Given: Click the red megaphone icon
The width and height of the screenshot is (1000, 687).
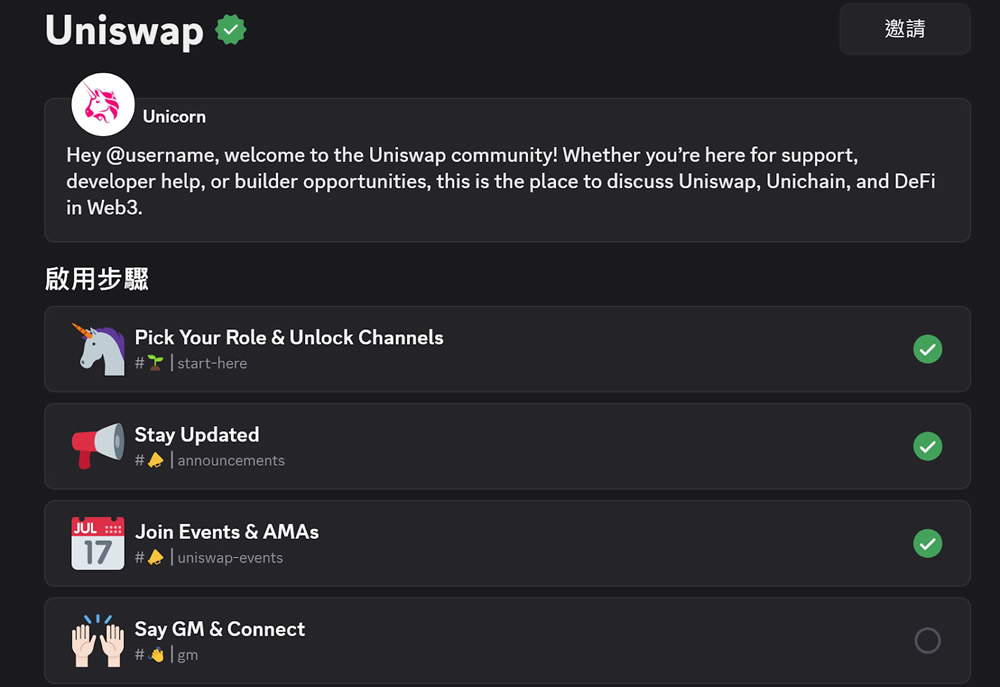Looking at the screenshot, I should pos(98,446).
